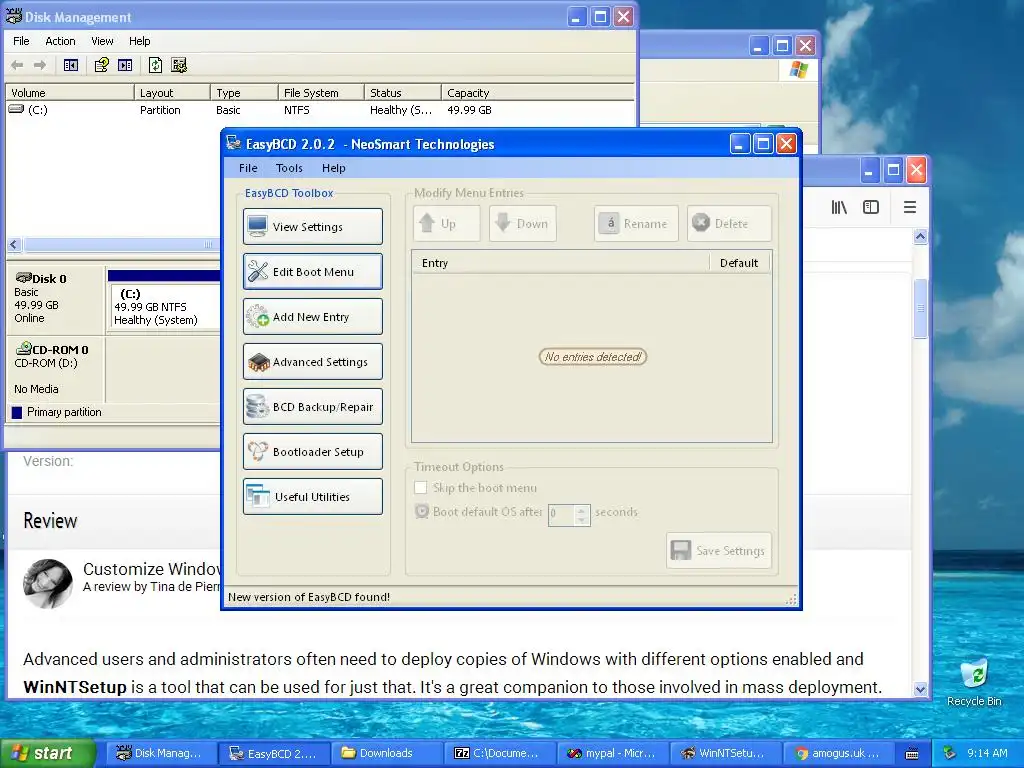Open Add New Entry section
This screenshot has width=1024, height=768.
coord(313,317)
